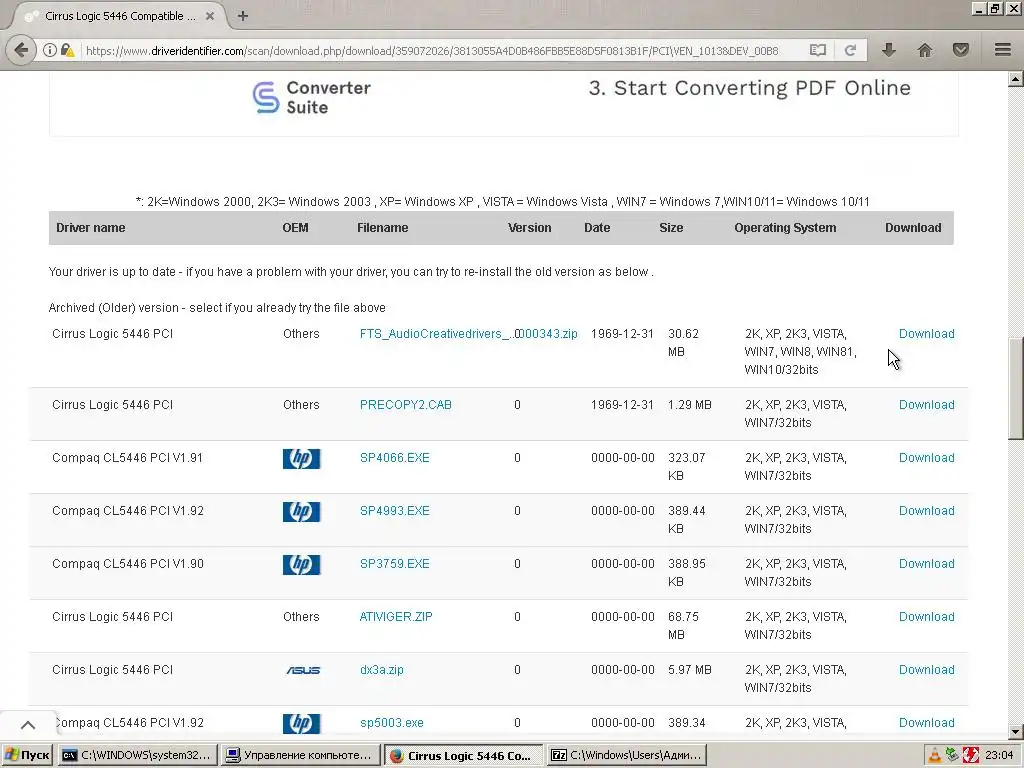The width and height of the screenshot is (1024, 768).
Task: Open PRECOPY2.CAB file link
Action: [x=406, y=405]
